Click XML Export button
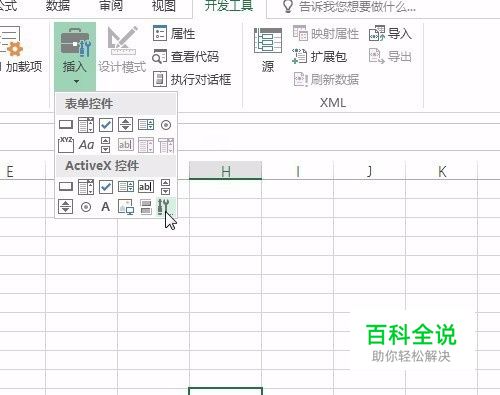This screenshot has width=500, height=395. pos(390,56)
